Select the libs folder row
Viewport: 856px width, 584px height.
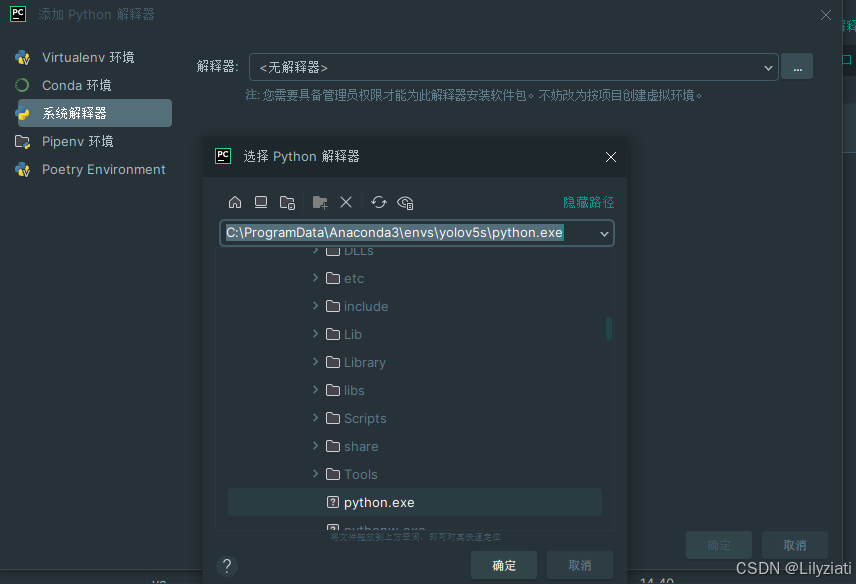click(415, 390)
